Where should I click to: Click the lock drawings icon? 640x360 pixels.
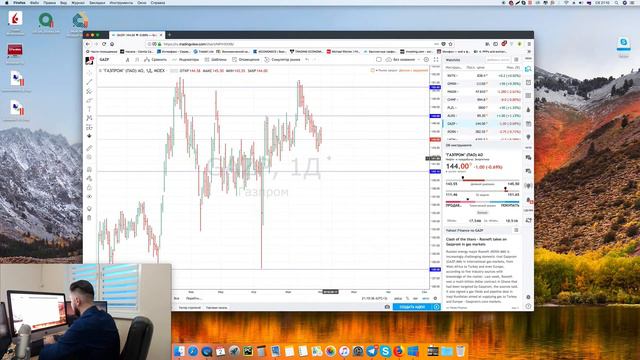click(x=89, y=188)
